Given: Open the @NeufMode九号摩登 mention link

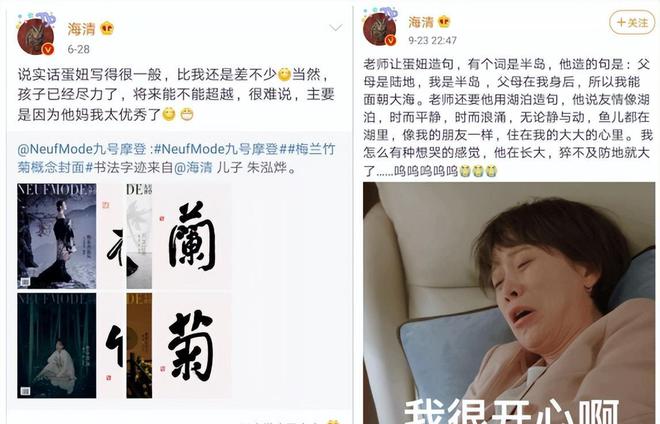Looking at the screenshot, I should pyautogui.click(x=84, y=149).
